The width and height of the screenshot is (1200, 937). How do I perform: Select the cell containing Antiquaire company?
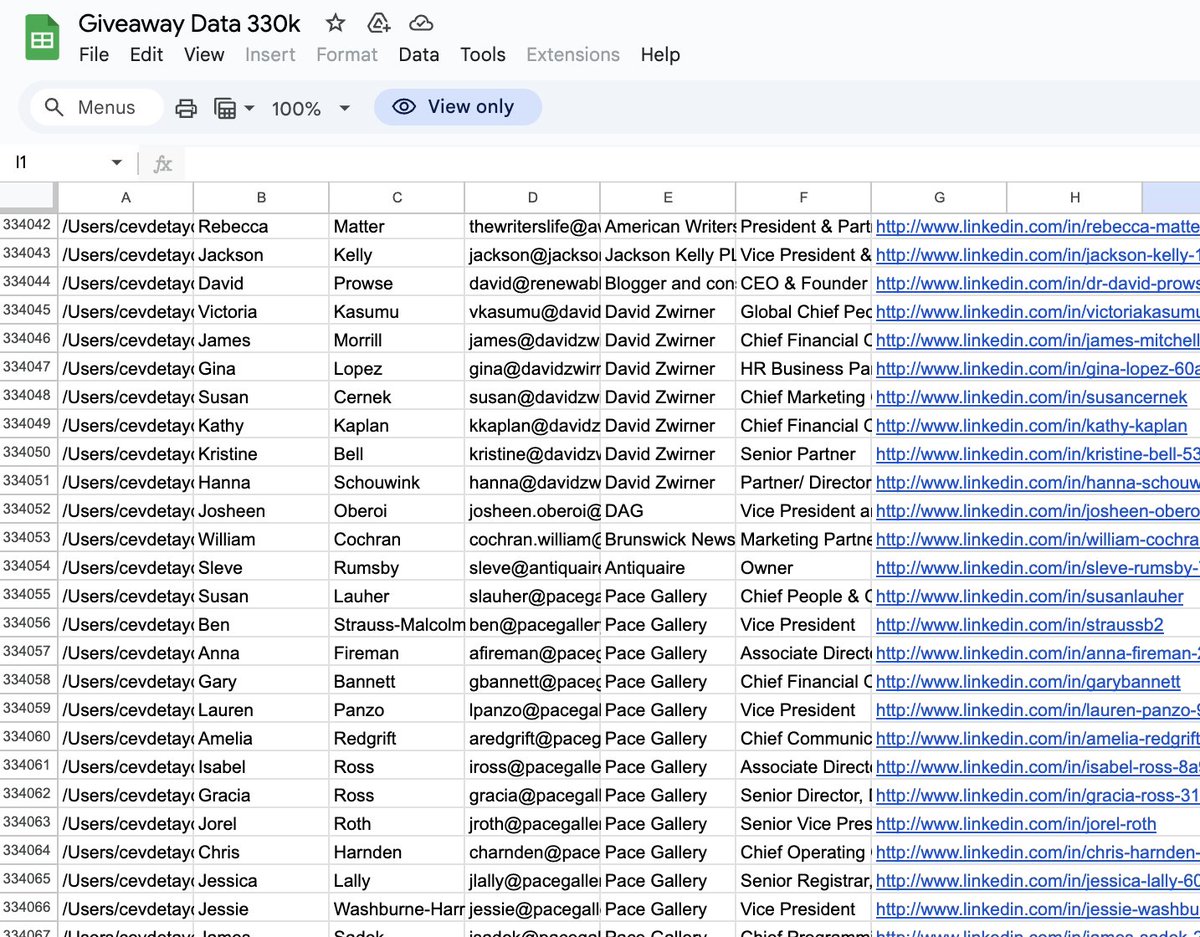pos(668,567)
